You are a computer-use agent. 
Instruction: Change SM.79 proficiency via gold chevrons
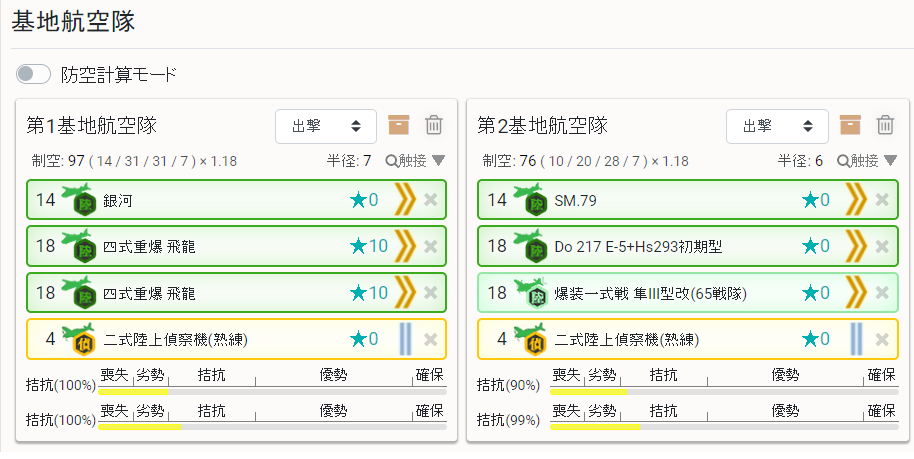point(856,200)
